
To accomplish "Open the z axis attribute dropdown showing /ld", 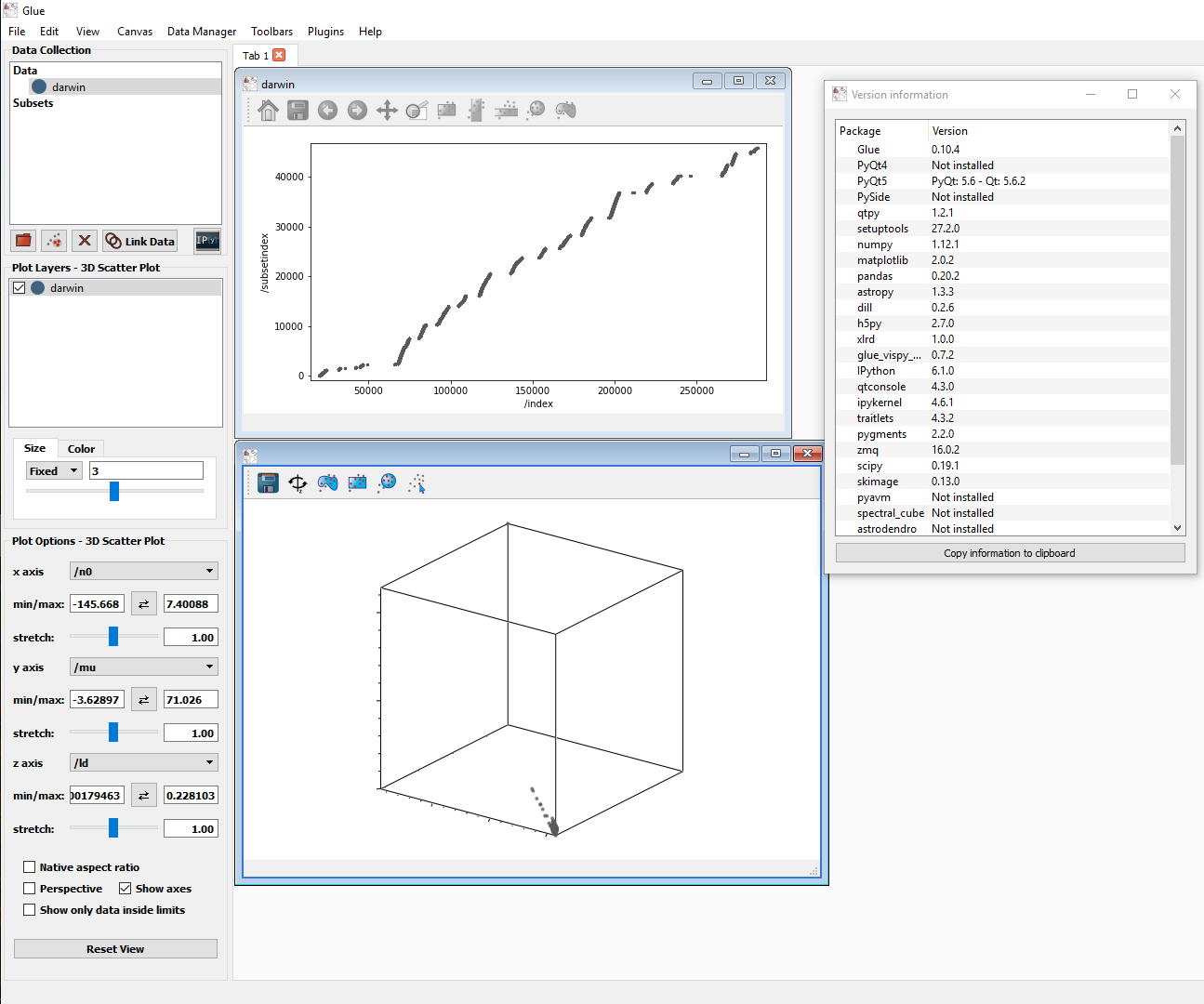I will (x=142, y=761).
